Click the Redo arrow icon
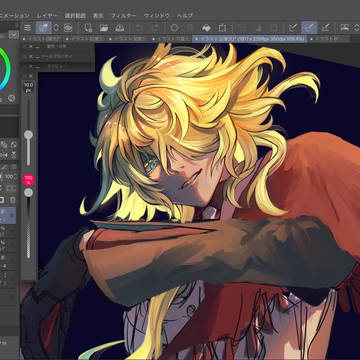This screenshot has width=360, height=360. 155,28
